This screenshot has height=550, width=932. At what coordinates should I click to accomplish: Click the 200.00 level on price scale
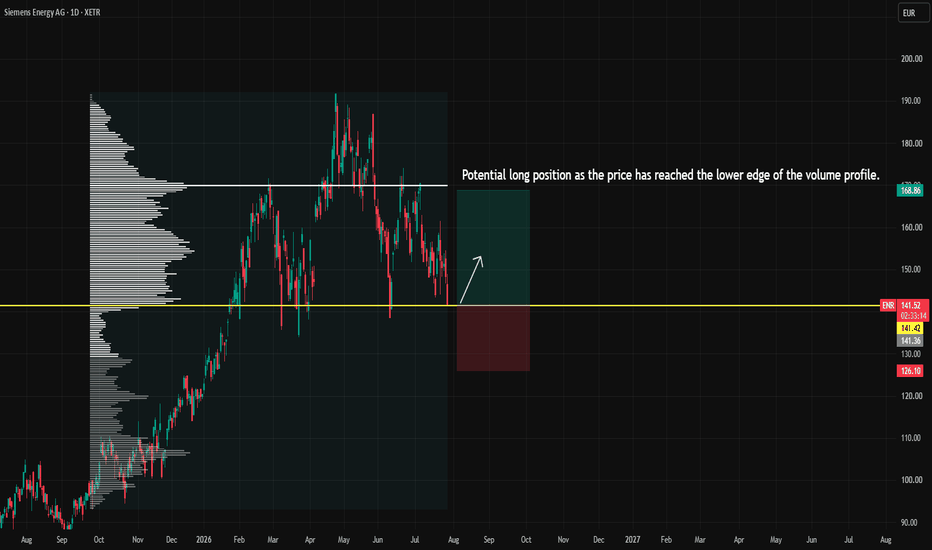[x=911, y=59]
